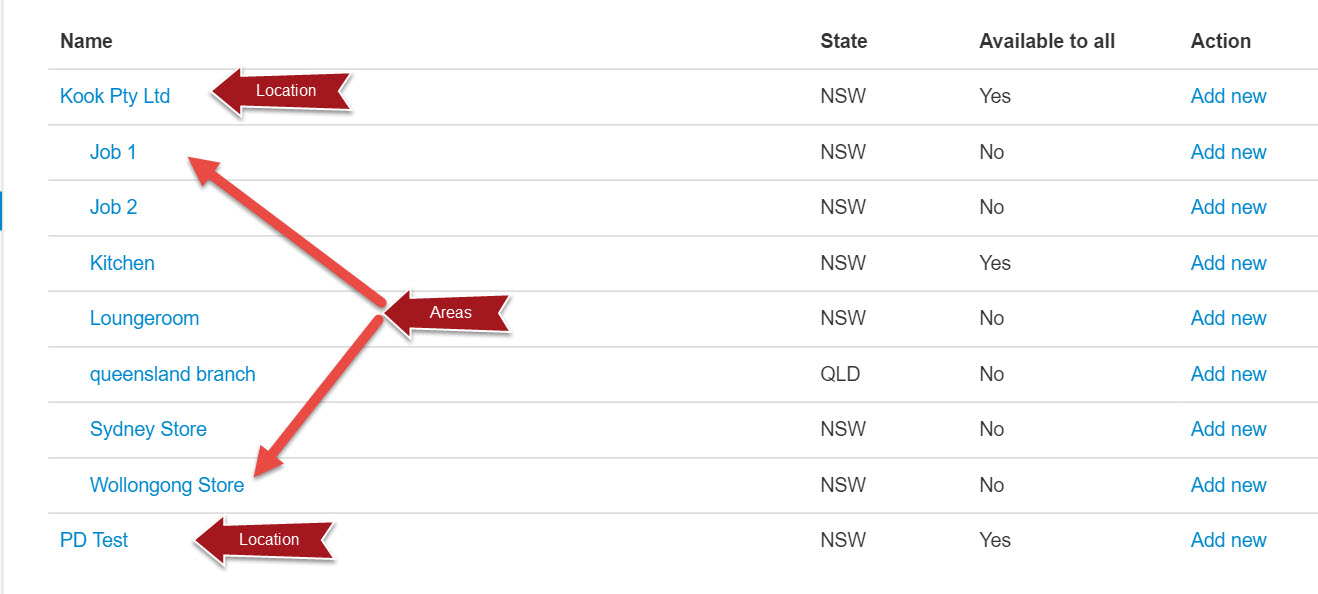Open the Job 2 area
Screen dimensions: 1318x594
tap(113, 207)
